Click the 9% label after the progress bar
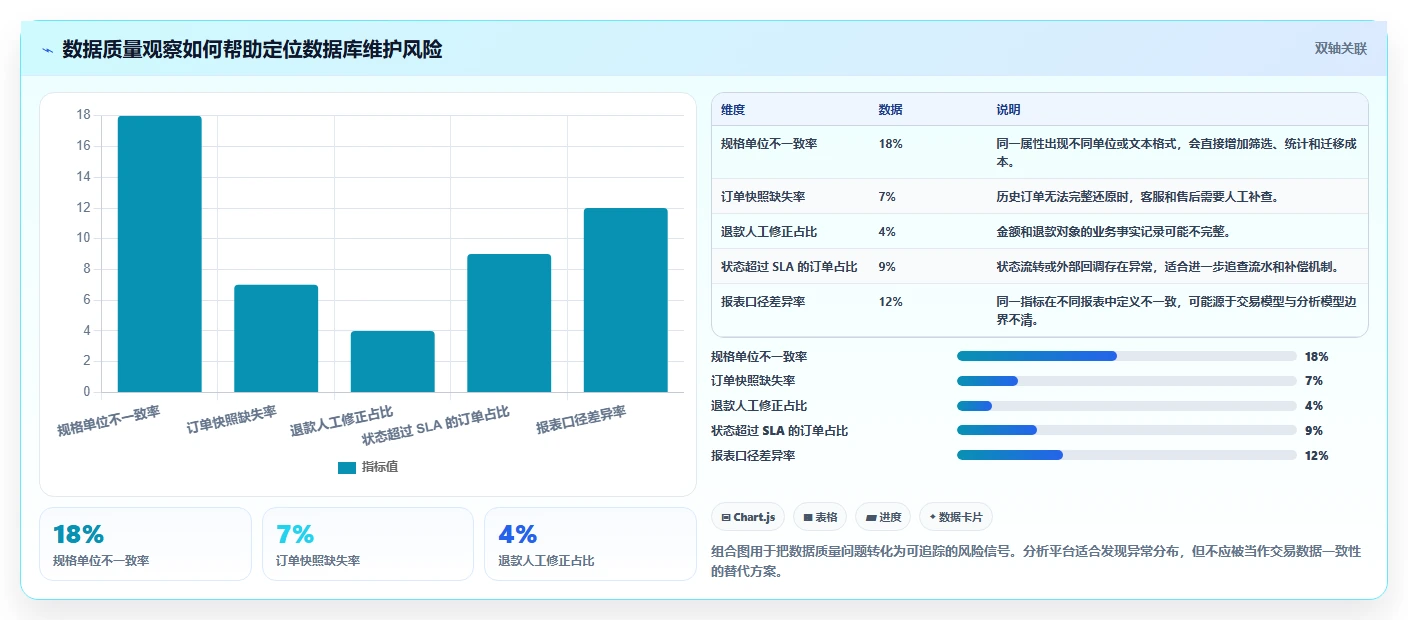 [1313, 431]
